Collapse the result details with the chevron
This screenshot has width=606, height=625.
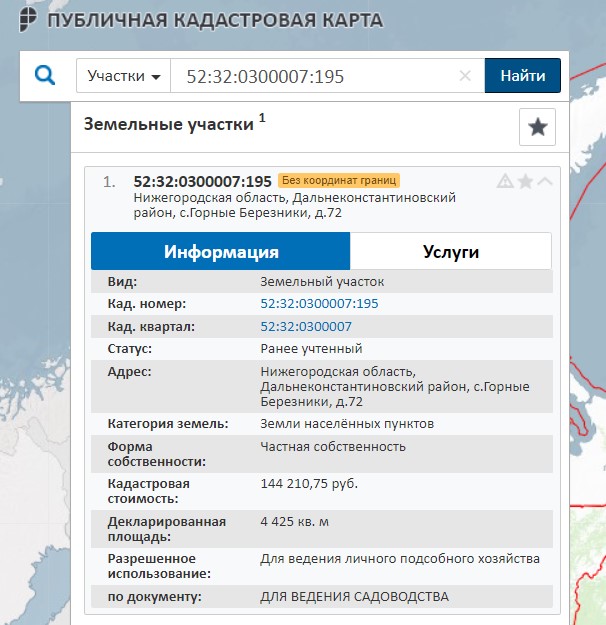click(544, 181)
